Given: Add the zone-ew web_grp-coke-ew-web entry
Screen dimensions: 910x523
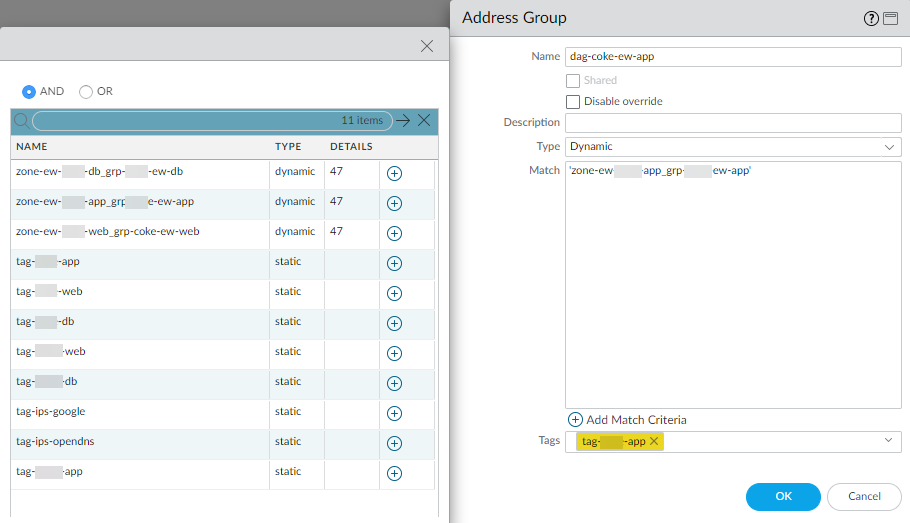Looking at the screenshot, I should 394,233.
